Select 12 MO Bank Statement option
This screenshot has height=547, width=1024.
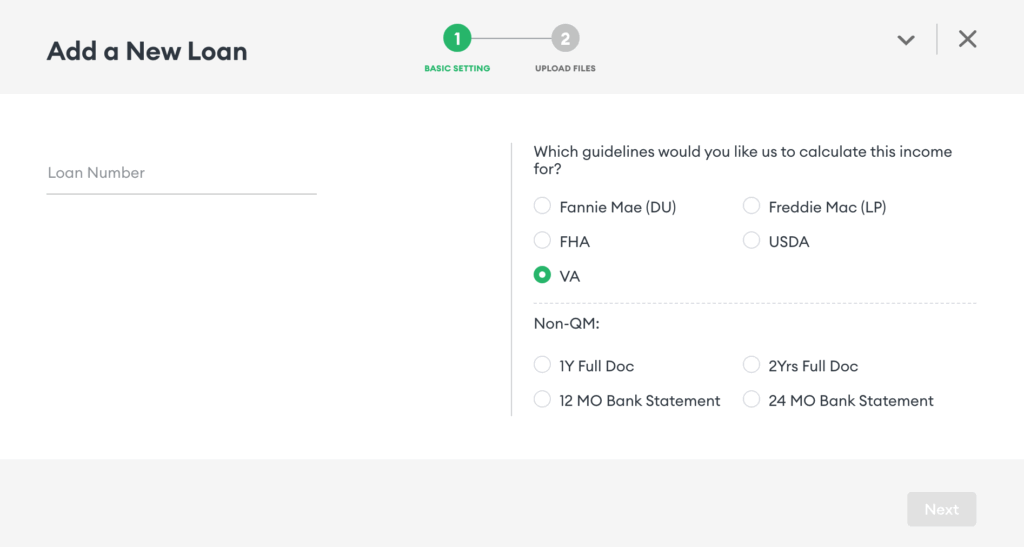pyautogui.click(x=542, y=400)
